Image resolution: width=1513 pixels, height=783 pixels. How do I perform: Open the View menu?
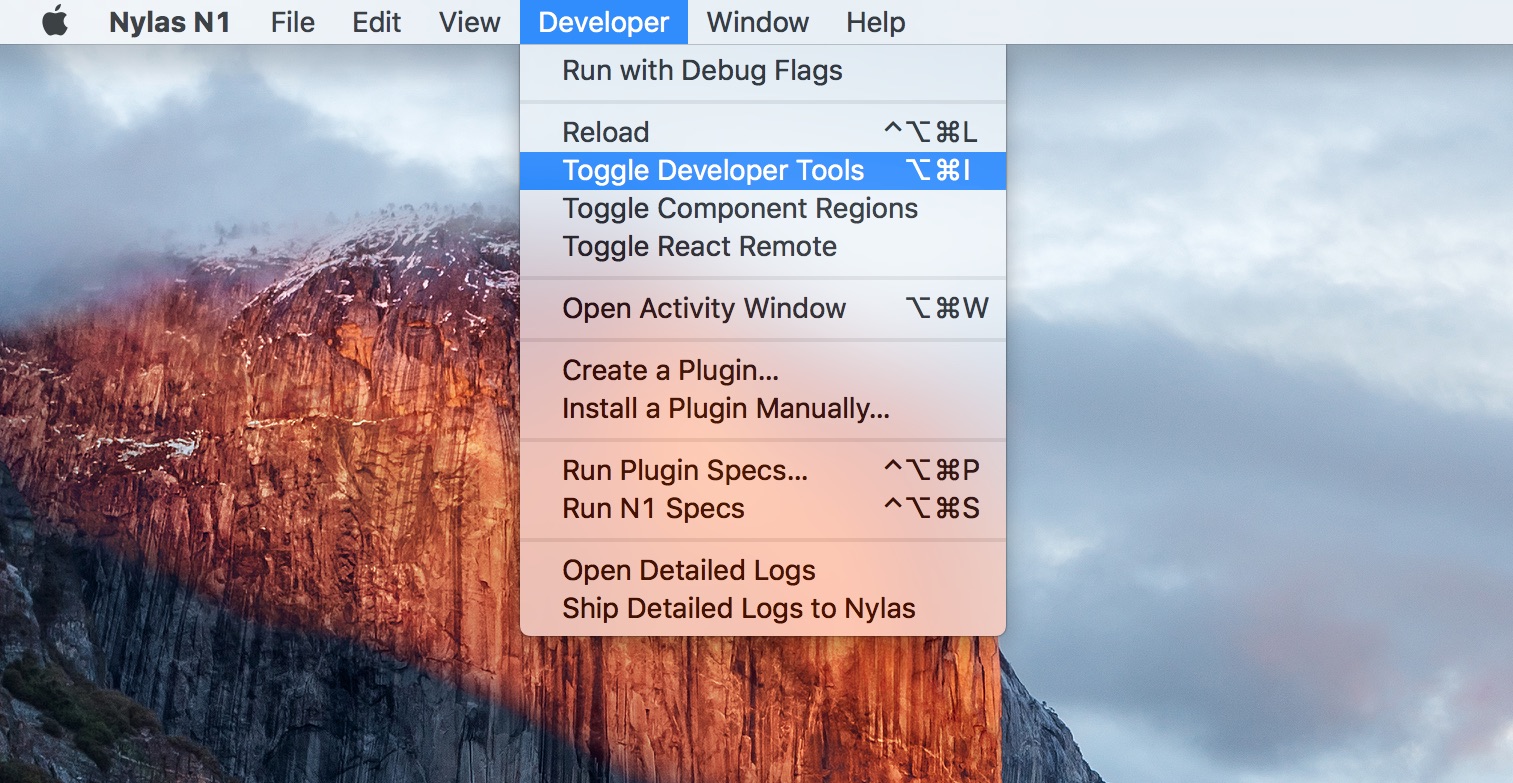coord(470,22)
